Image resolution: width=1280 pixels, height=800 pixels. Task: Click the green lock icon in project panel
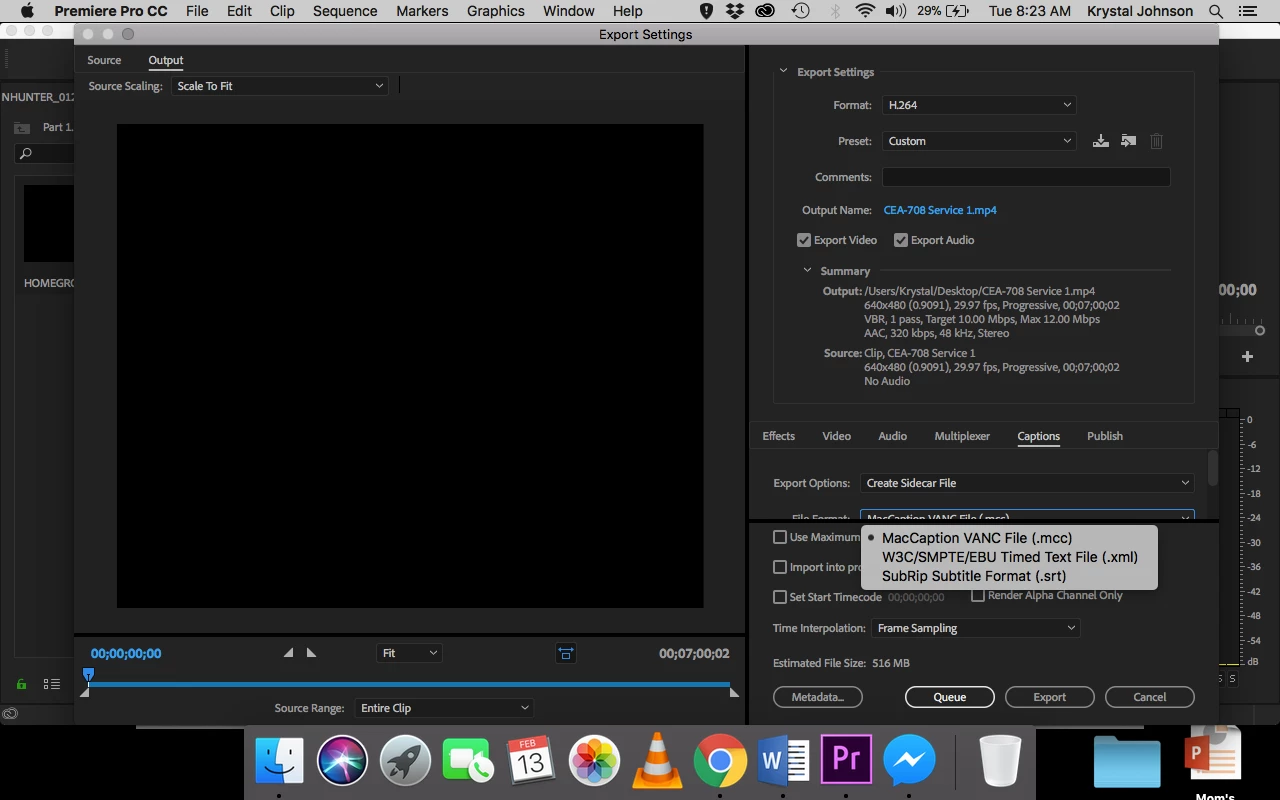coord(21,684)
